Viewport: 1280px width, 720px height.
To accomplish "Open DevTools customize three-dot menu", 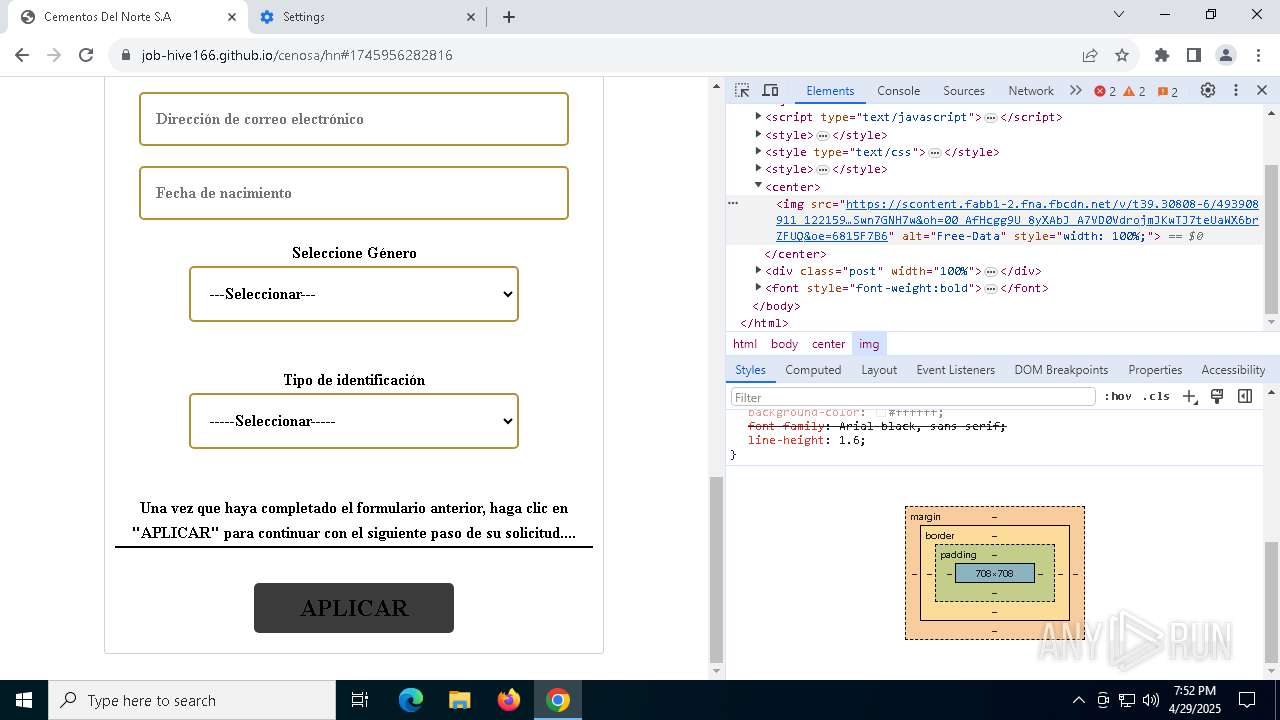I will coord(1236,90).
